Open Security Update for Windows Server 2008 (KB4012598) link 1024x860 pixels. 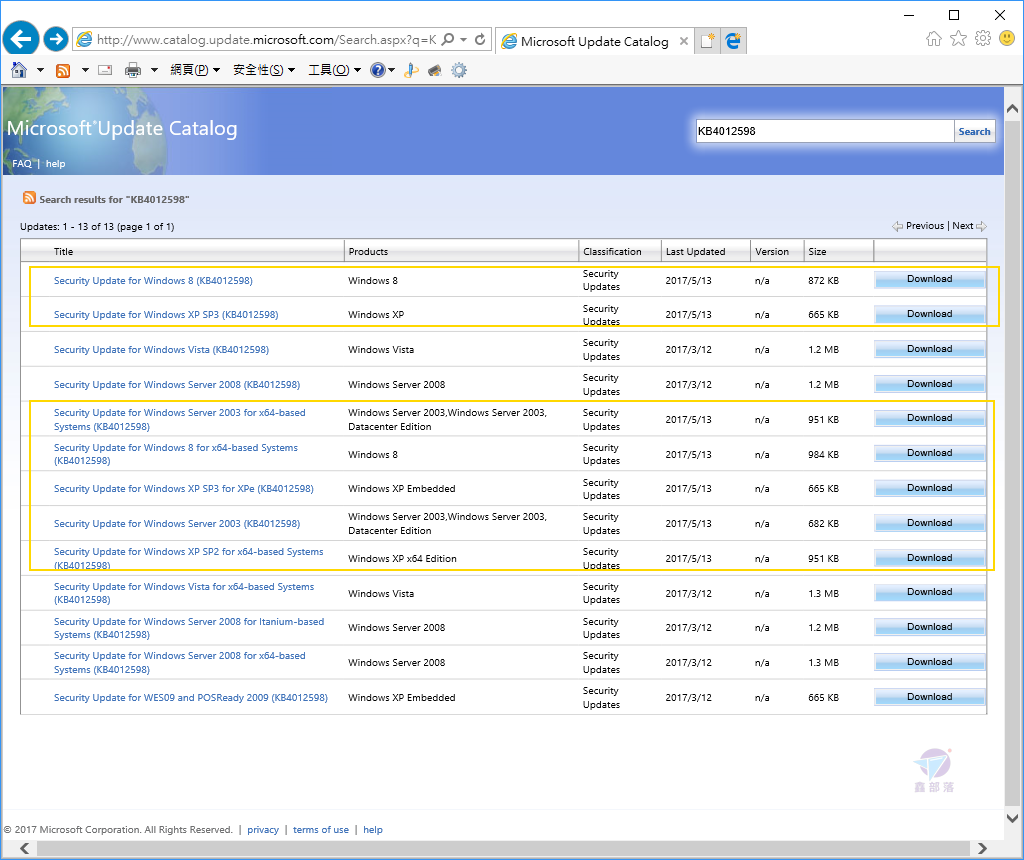tap(177, 385)
